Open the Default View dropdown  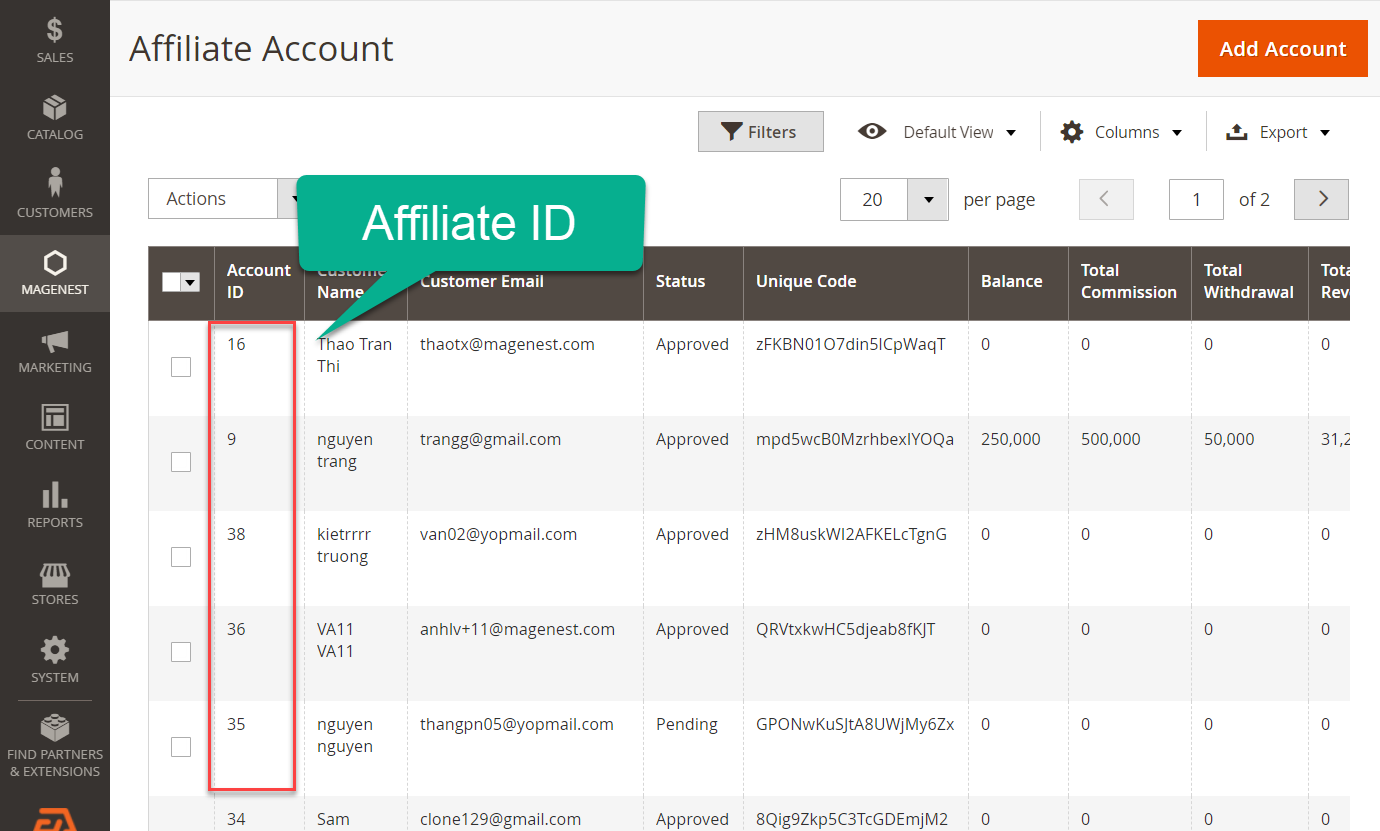point(937,132)
